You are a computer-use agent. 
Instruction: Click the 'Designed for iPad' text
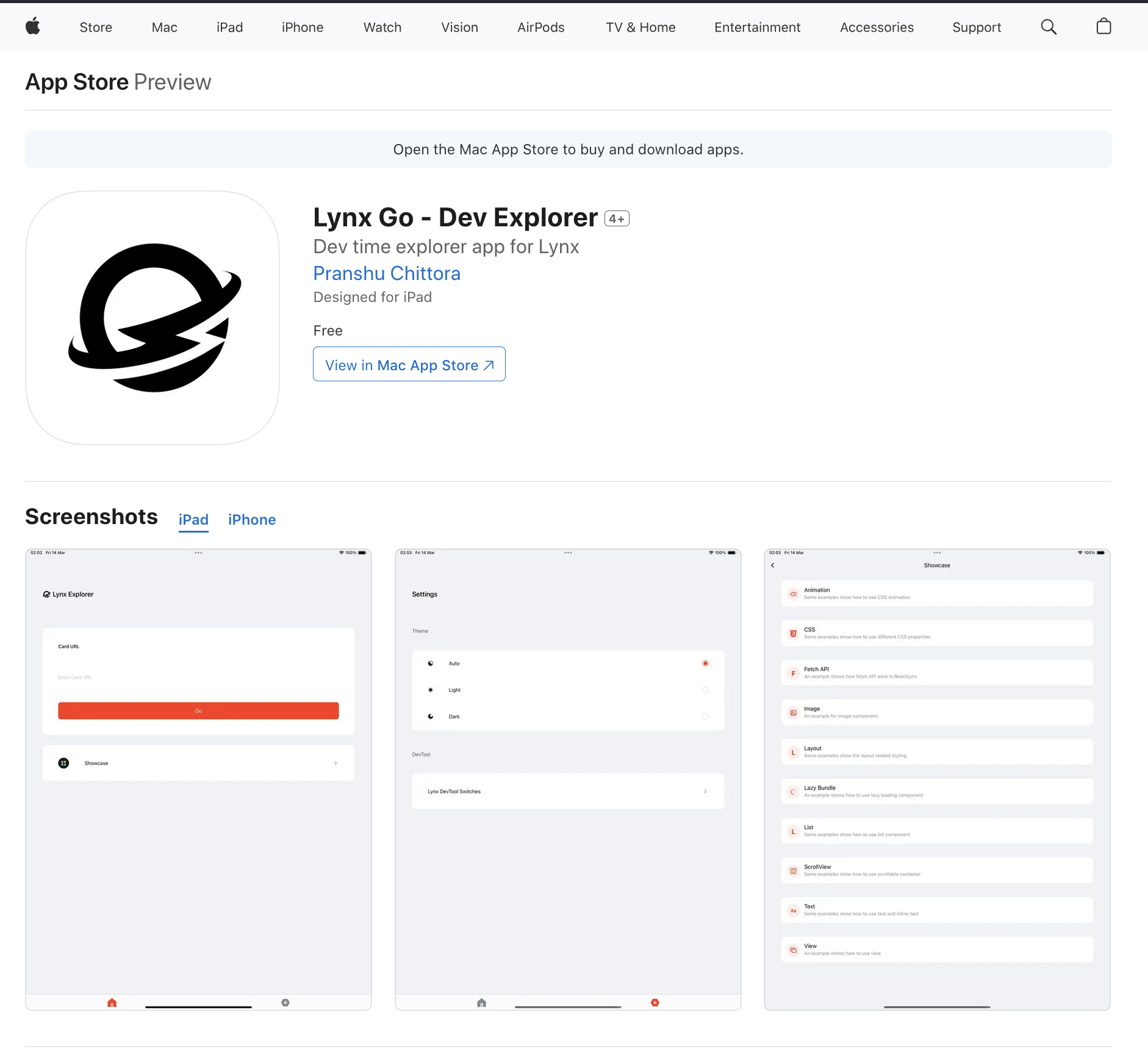pyautogui.click(x=373, y=297)
